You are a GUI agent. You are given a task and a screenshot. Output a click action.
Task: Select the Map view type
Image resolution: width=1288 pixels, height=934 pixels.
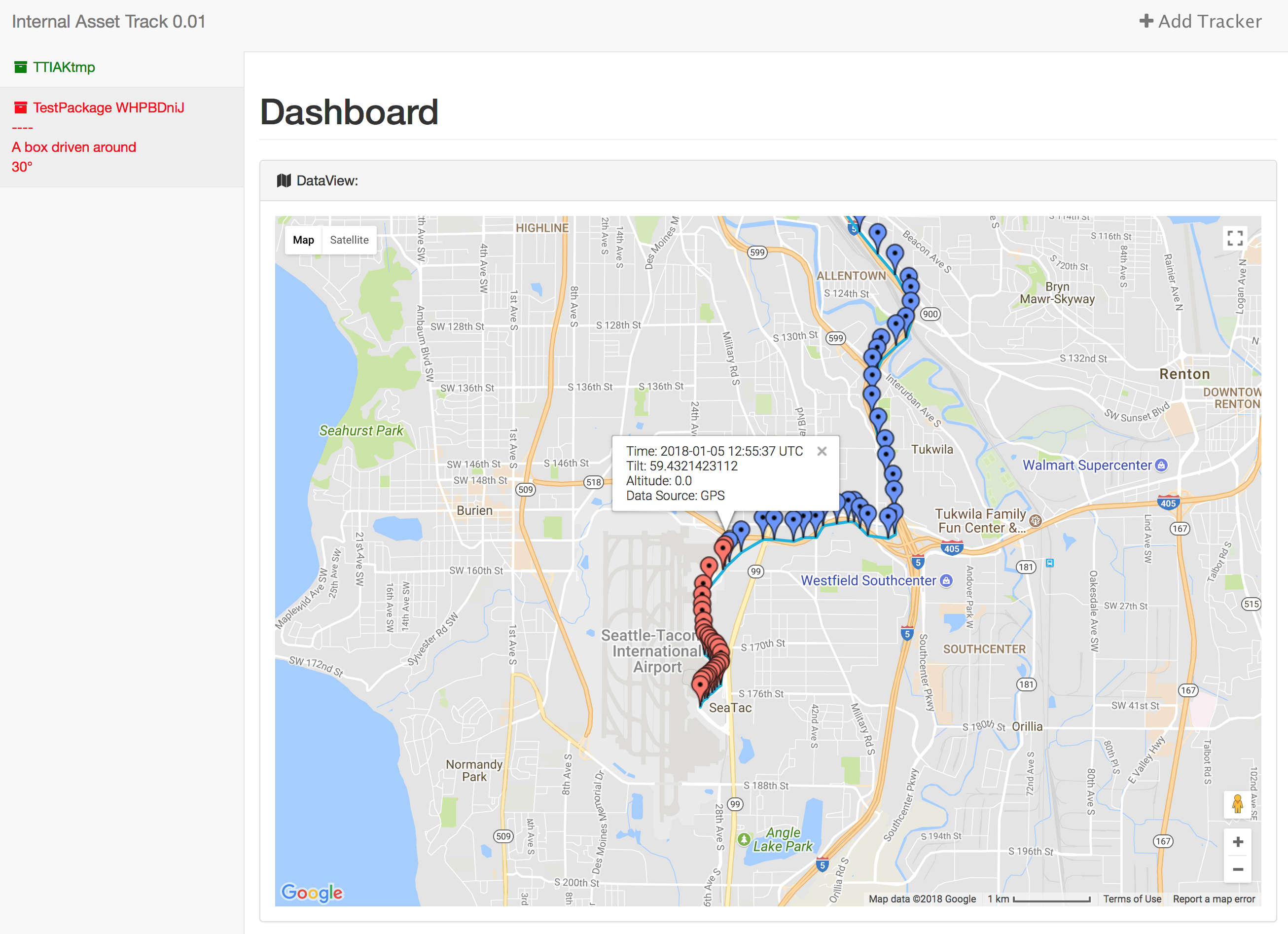click(303, 240)
